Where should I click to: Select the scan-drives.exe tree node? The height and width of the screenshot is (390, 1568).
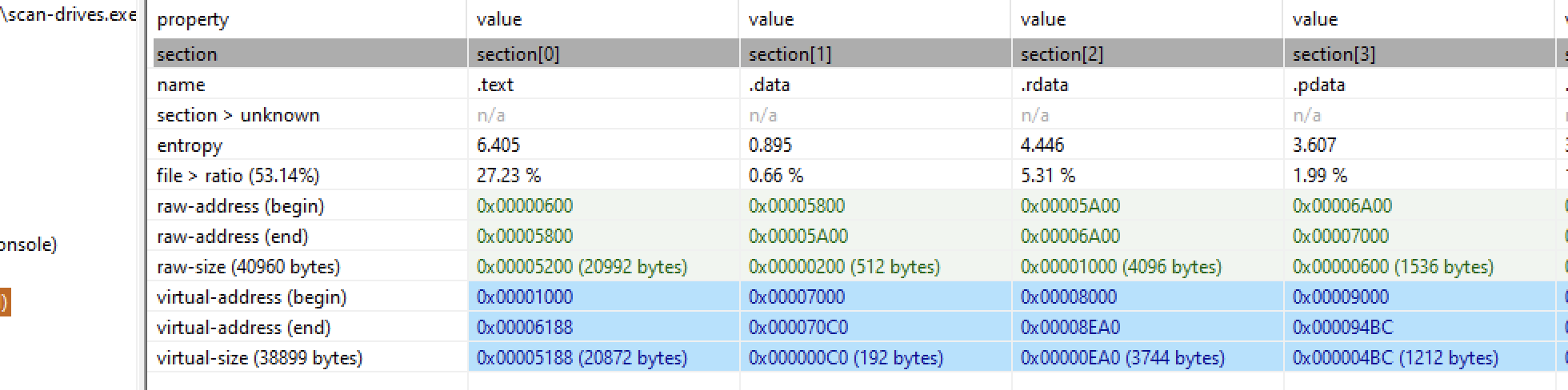click(68, 14)
